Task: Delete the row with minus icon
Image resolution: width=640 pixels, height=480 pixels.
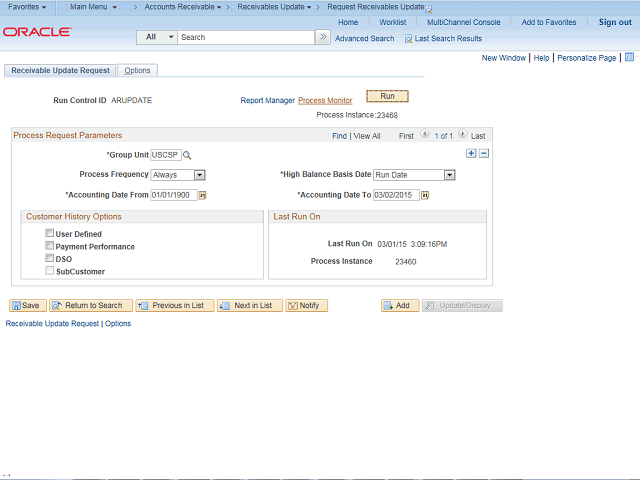Action: click(x=484, y=153)
